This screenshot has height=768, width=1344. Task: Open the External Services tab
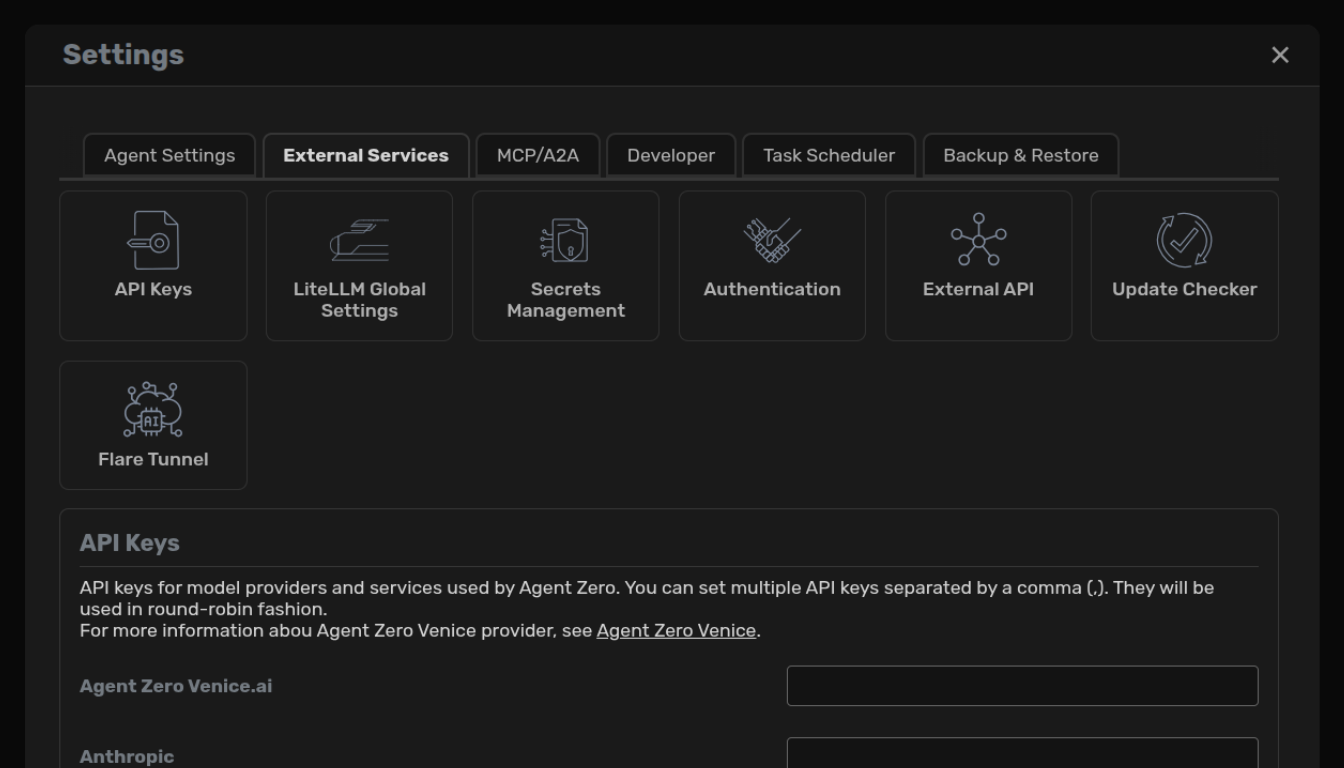(x=366, y=155)
